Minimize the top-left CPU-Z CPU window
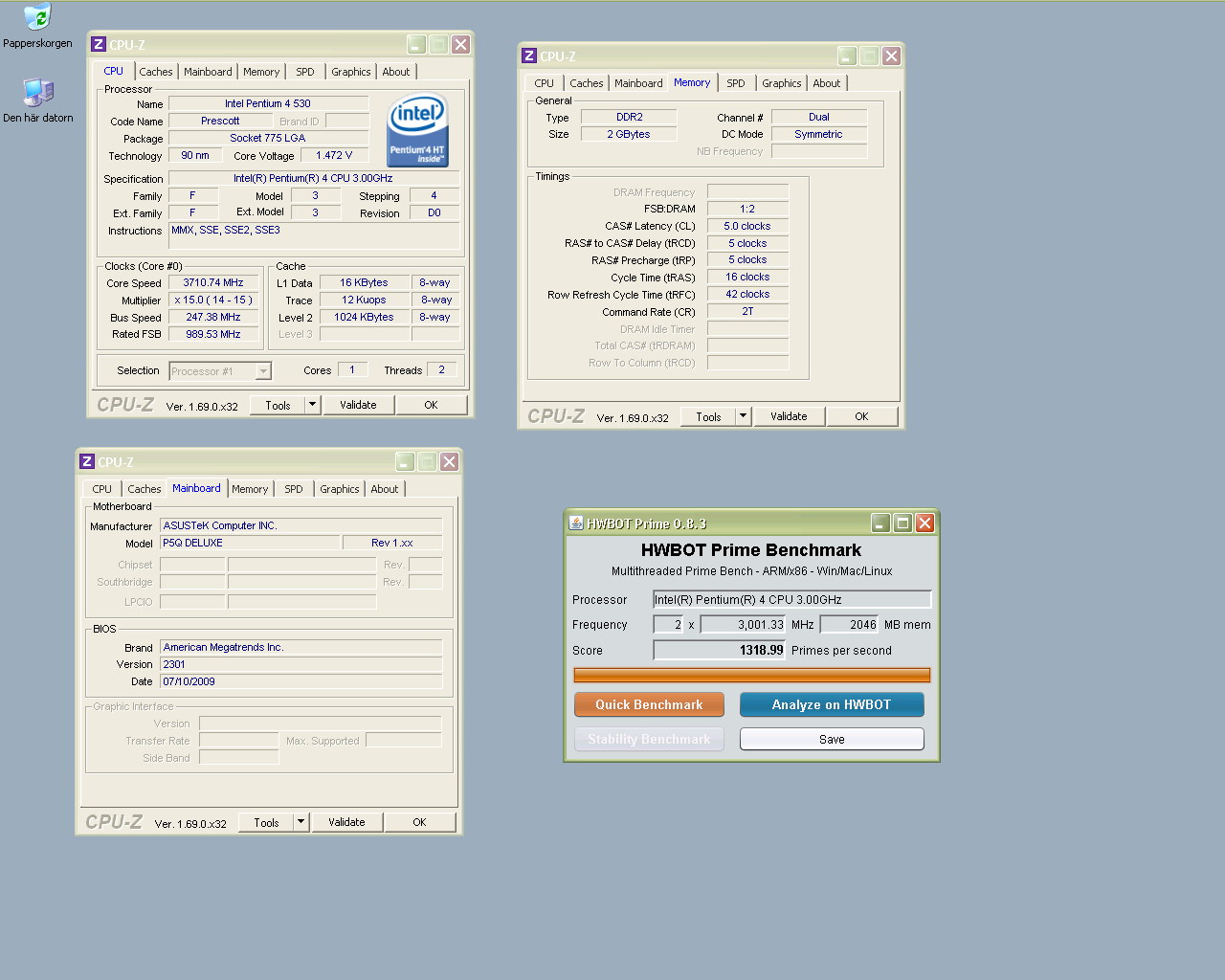Screen dimensions: 1225x980 pos(416,44)
